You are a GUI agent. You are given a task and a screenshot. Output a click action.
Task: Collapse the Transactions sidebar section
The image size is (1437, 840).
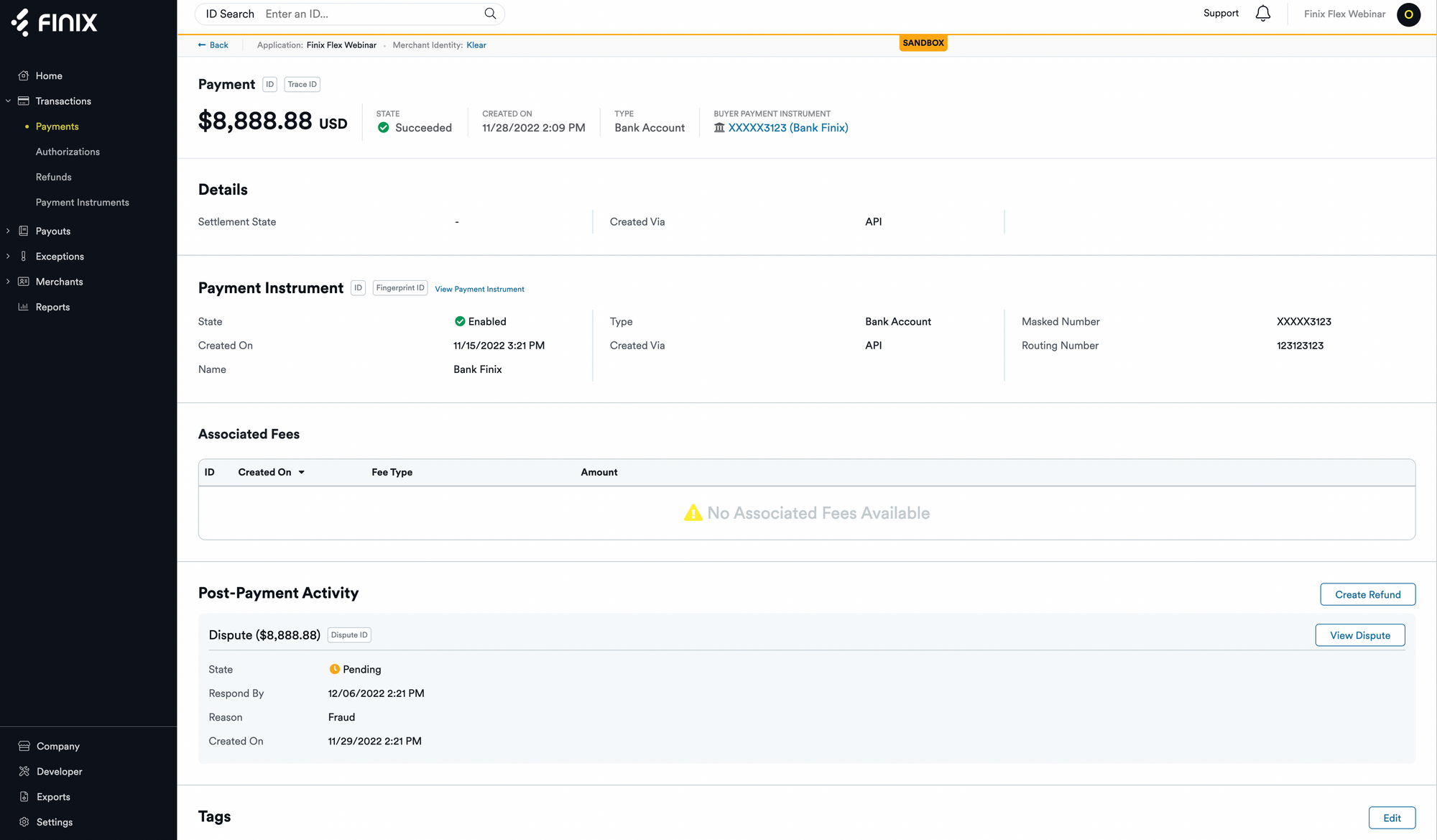[x=8, y=101]
